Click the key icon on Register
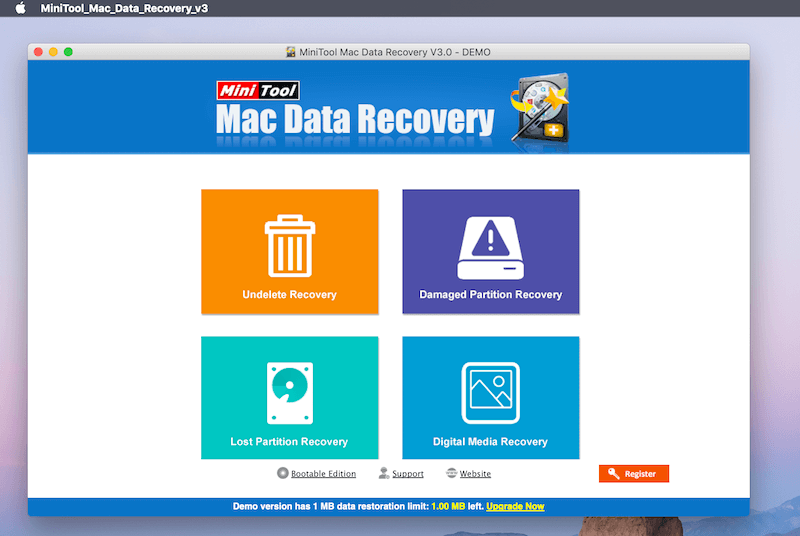800x536 pixels. click(x=614, y=474)
